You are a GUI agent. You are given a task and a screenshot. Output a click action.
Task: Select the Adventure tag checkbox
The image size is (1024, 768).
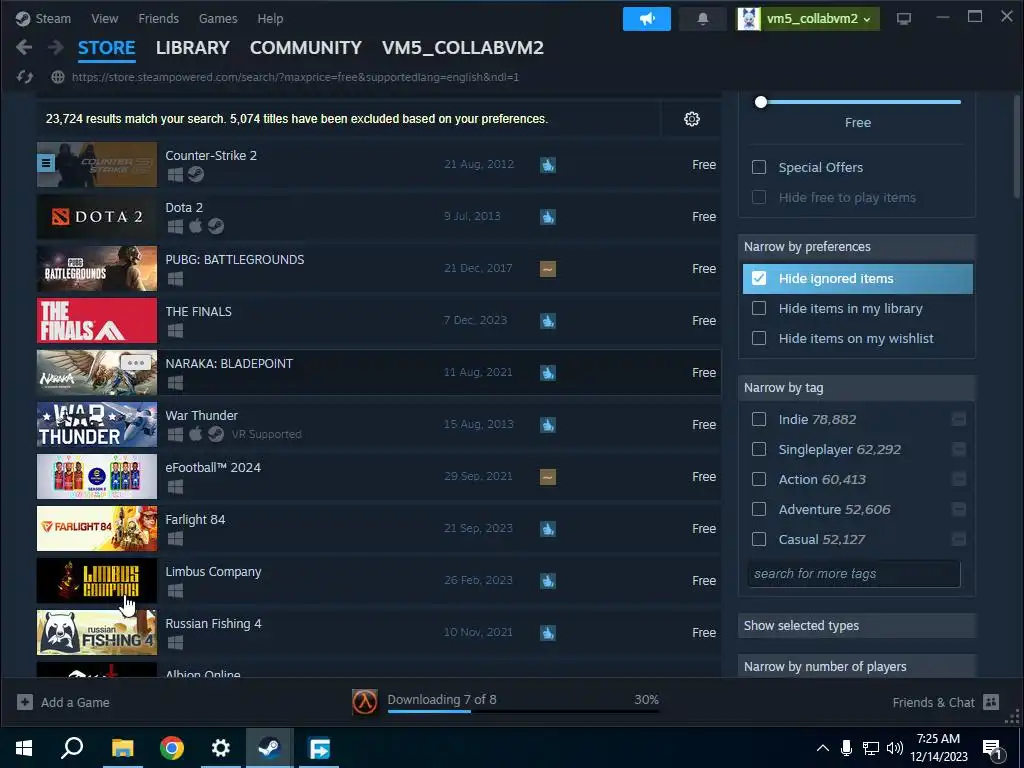point(759,509)
